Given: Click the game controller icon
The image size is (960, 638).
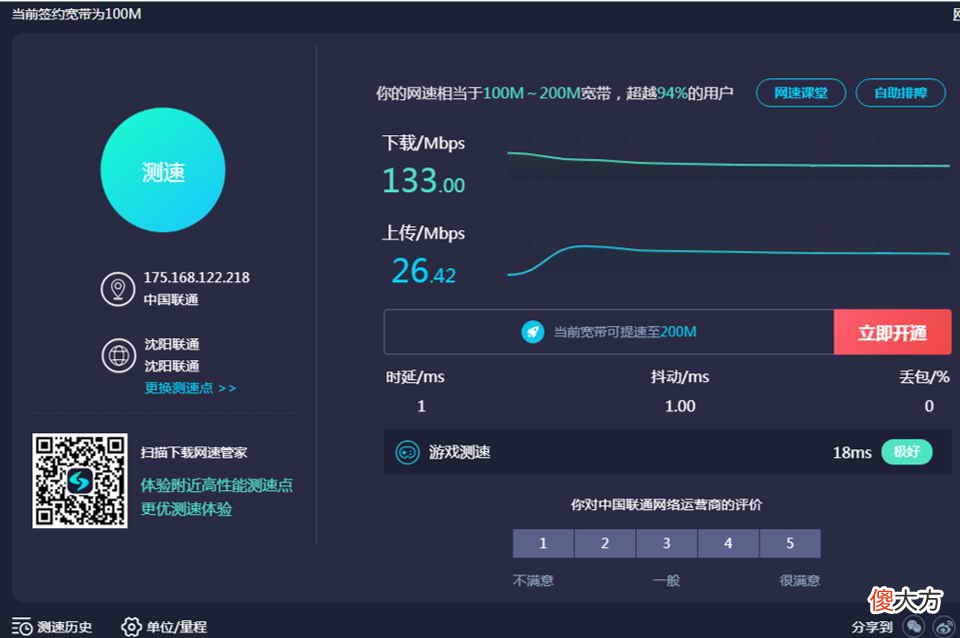Looking at the screenshot, I should pos(407,452).
